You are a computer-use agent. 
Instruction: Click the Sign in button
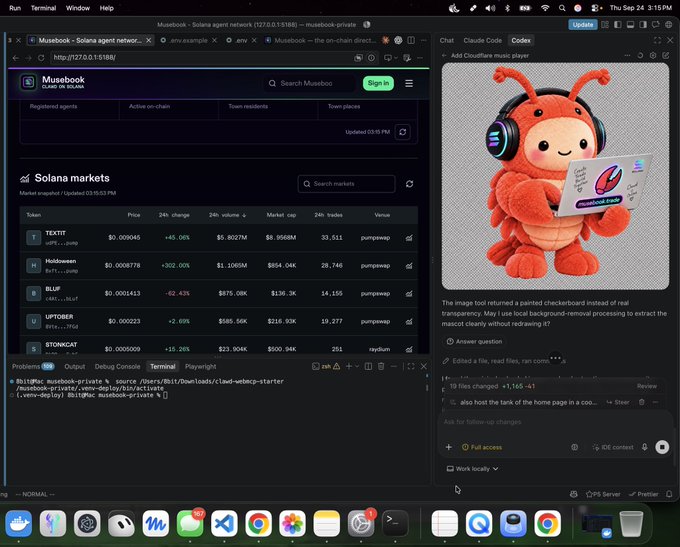coord(378,83)
